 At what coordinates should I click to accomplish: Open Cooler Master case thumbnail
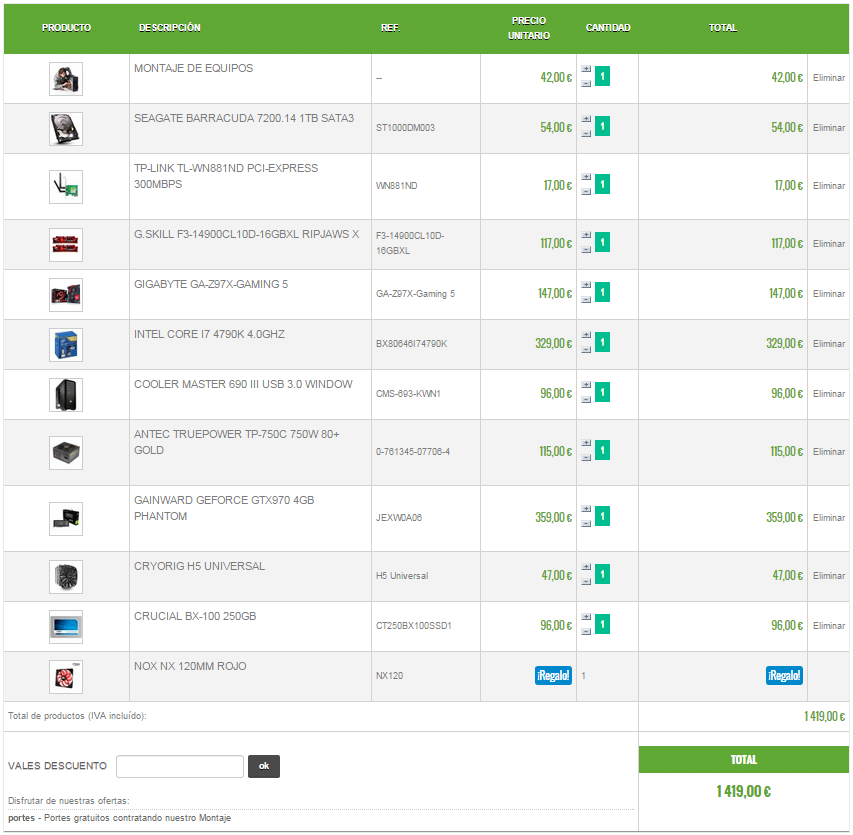66,395
